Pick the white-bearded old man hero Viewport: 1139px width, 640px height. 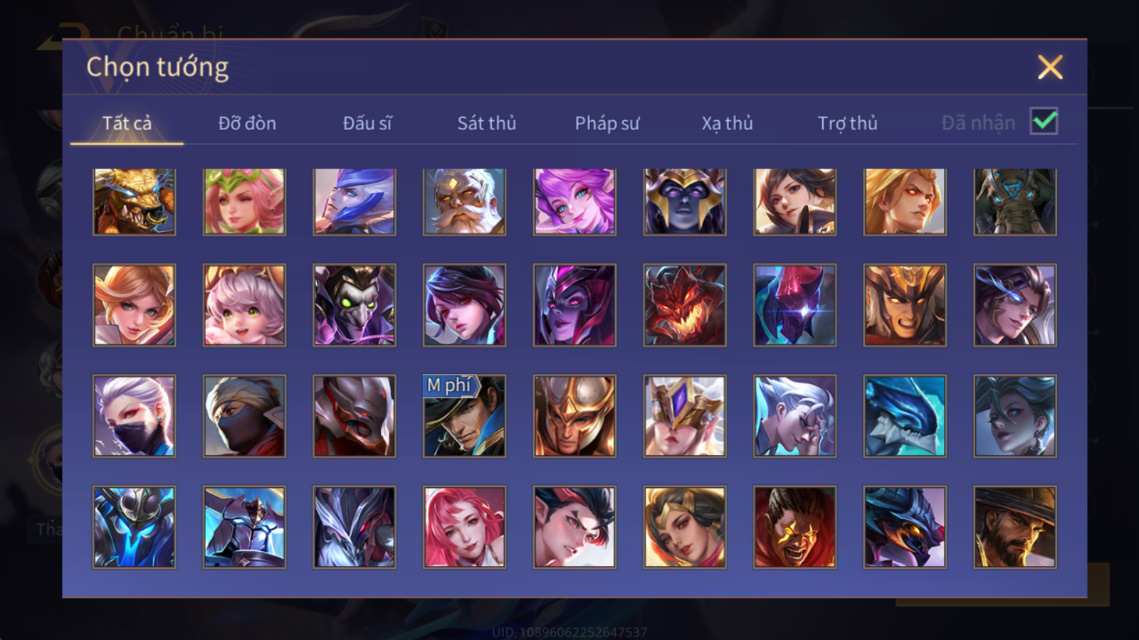(x=464, y=201)
